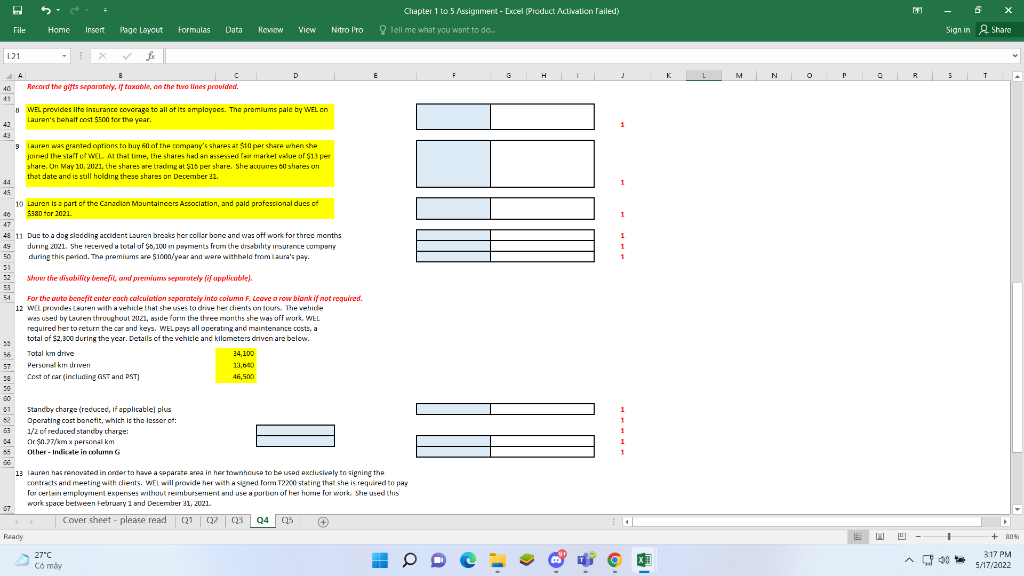Screen dimensions: 1024x576
Task: Open the Name Box dropdown arrow
Action: (x=64, y=56)
